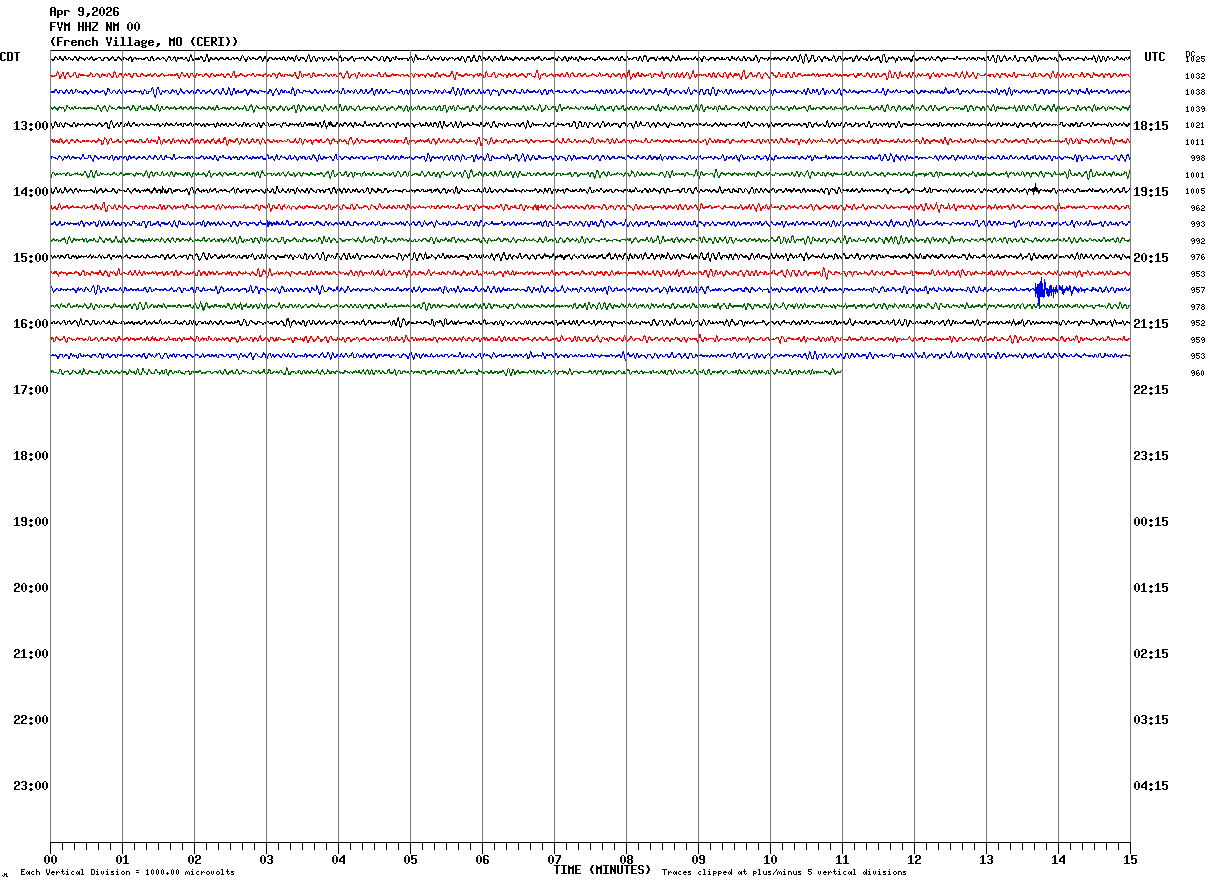
Task: Select the '15:00' CDT hour label
Action: point(31,258)
